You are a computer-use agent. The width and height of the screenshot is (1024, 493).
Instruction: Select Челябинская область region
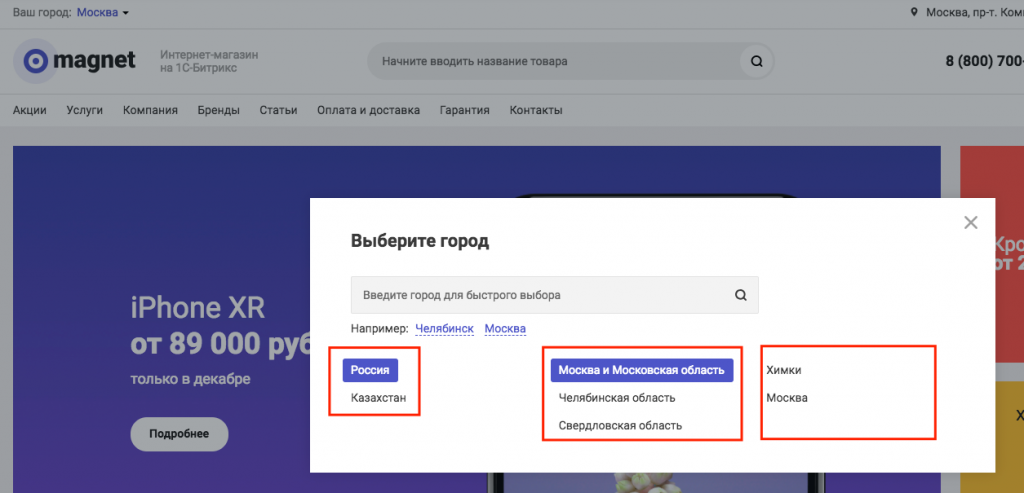[617, 398]
